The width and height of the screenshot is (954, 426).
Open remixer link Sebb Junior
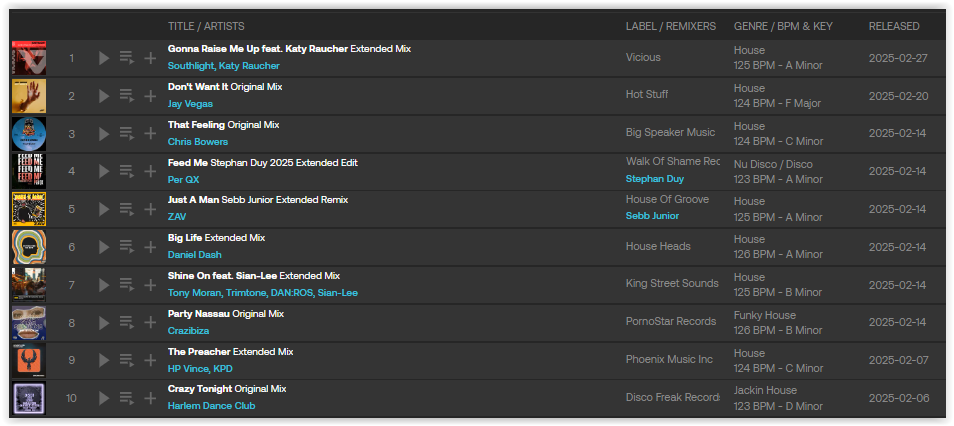coord(652,215)
